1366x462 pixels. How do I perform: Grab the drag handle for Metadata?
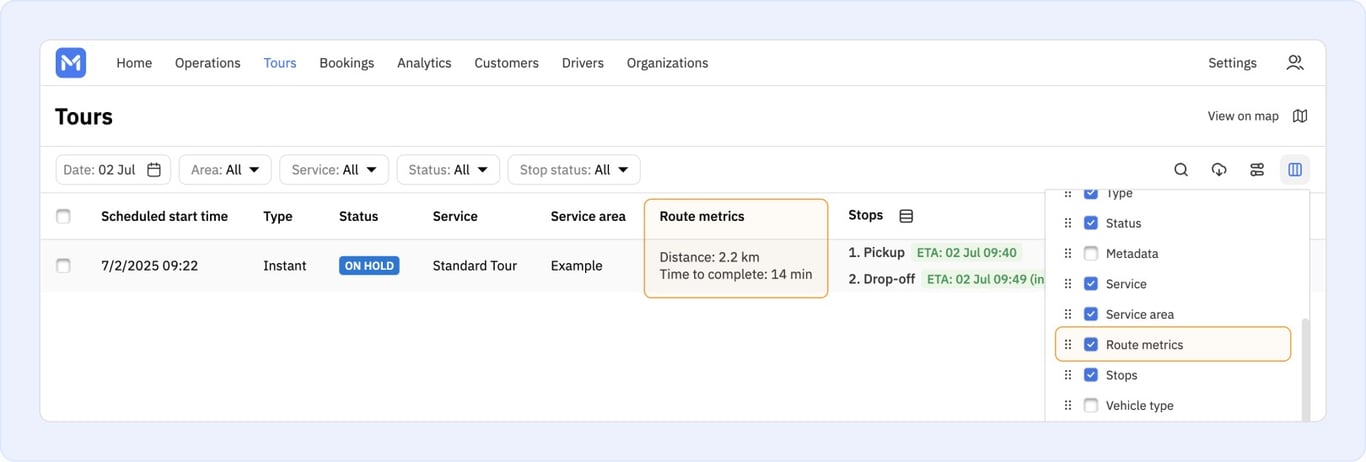[x=1067, y=254]
